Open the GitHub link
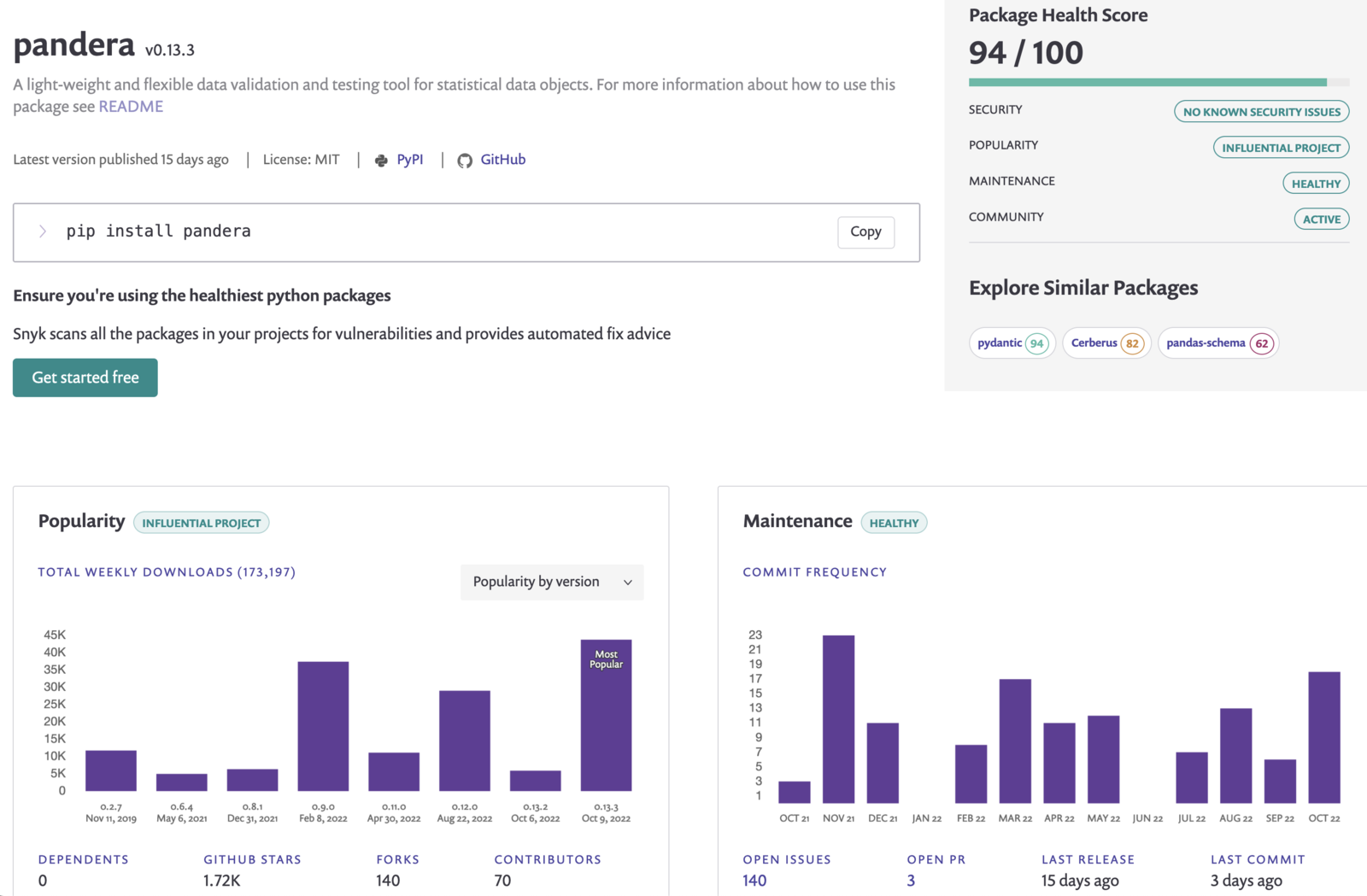 pos(503,160)
